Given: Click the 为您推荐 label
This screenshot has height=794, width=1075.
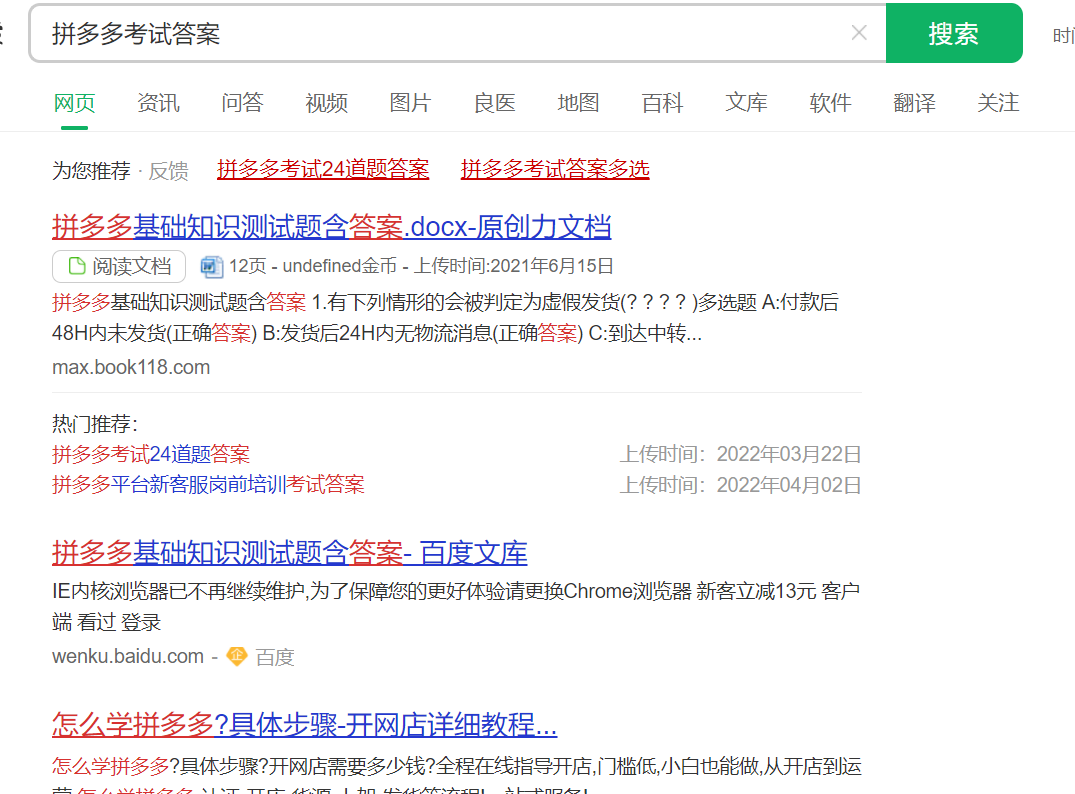Looking at the screenshot, I should (91, 170).
